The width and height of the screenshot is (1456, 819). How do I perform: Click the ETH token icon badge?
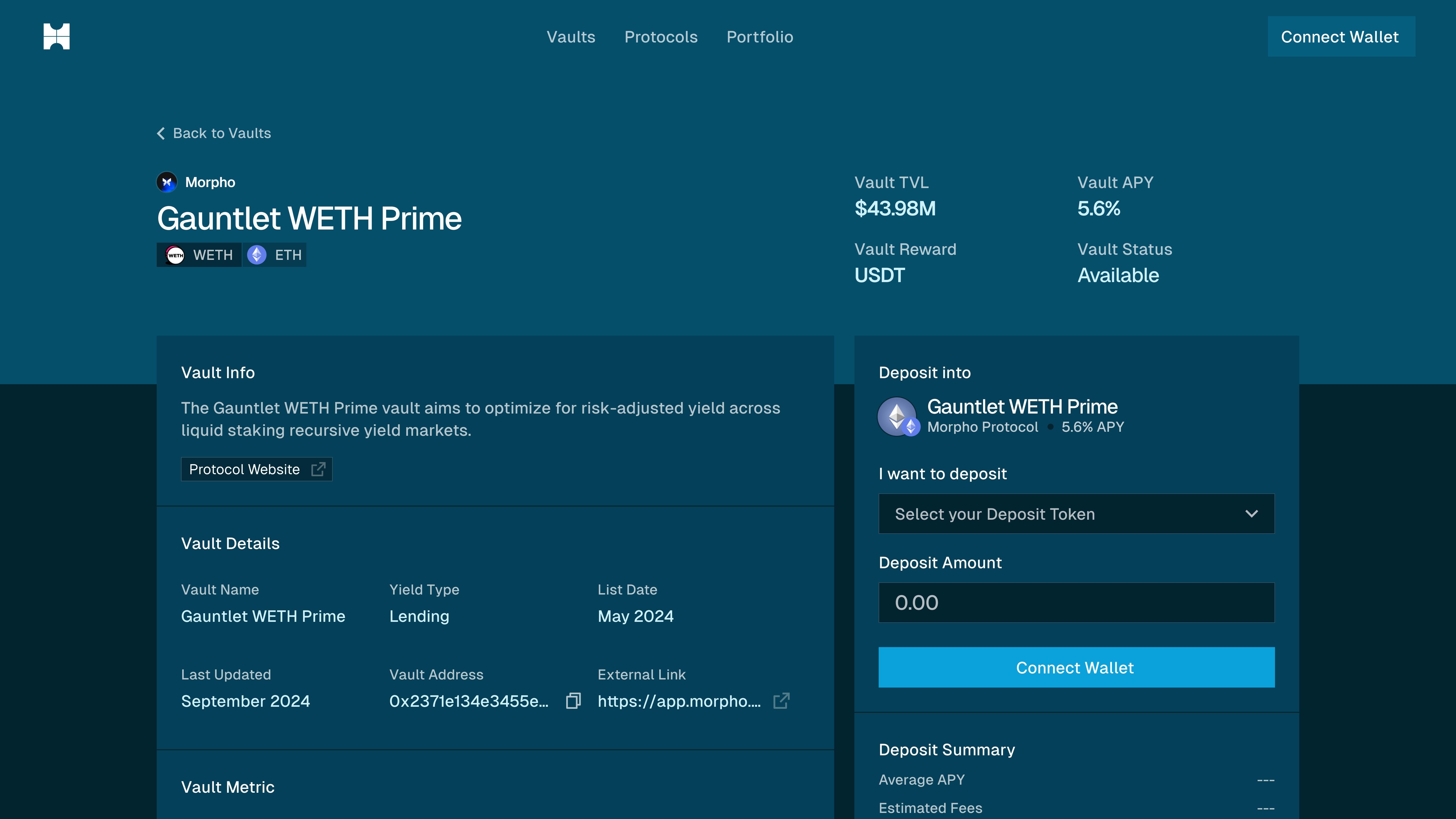pyautogui.click(x=257, y=255)
